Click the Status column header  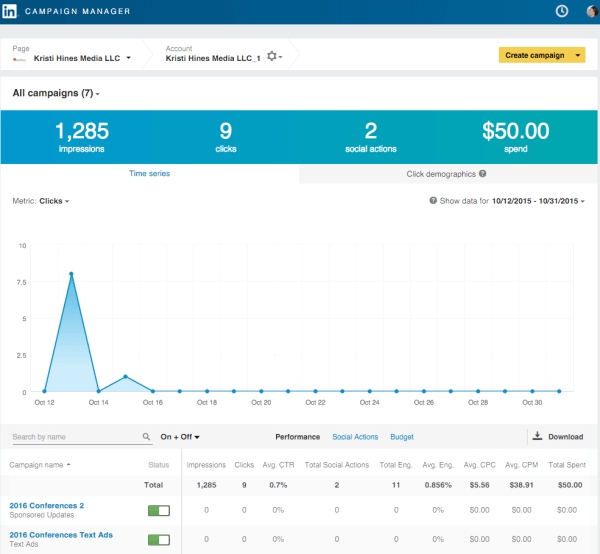point(158,465)
